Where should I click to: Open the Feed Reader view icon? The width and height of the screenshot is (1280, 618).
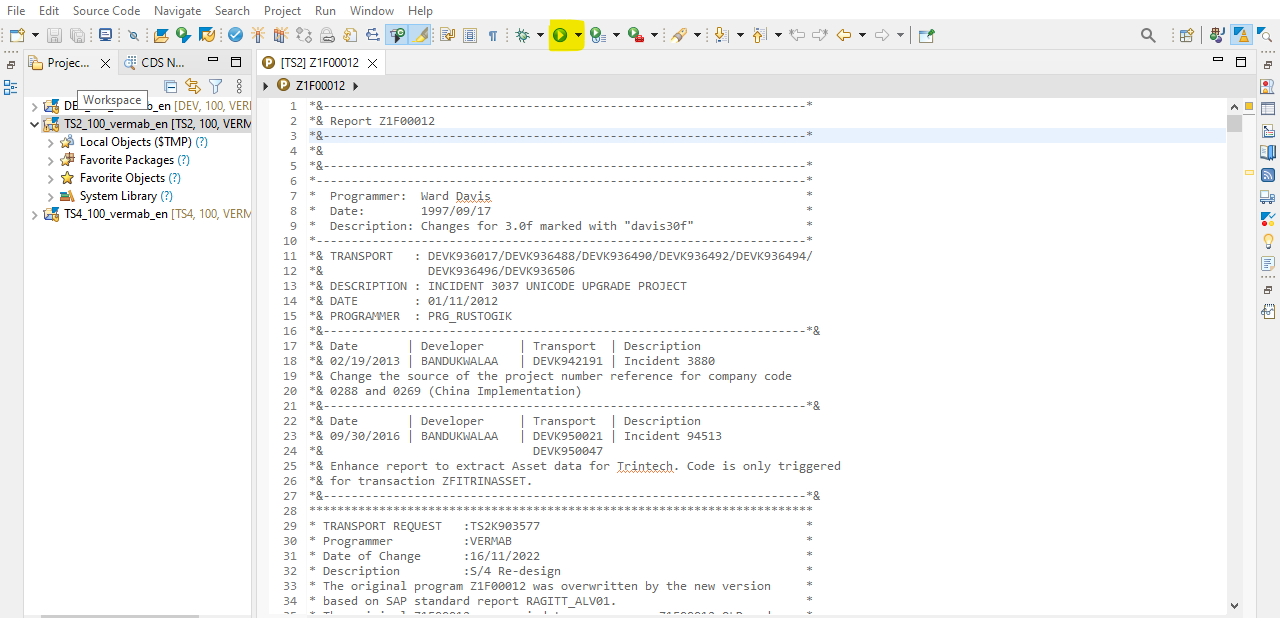(1268, 175)
